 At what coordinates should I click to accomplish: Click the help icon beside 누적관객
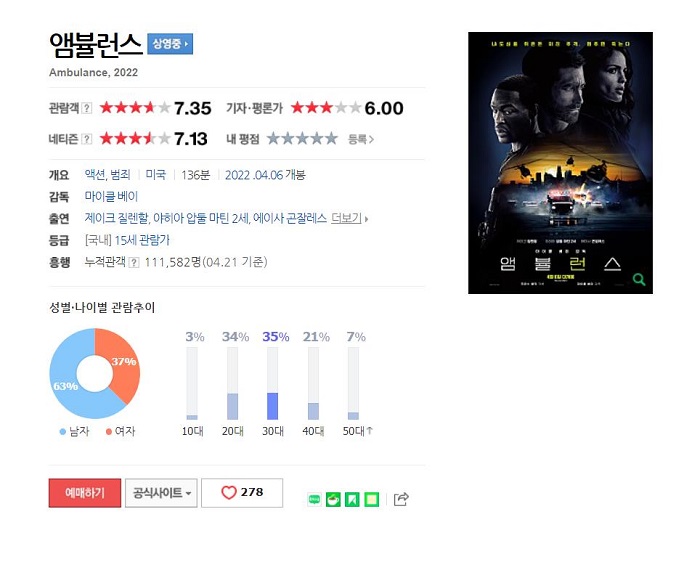[133, 262]
